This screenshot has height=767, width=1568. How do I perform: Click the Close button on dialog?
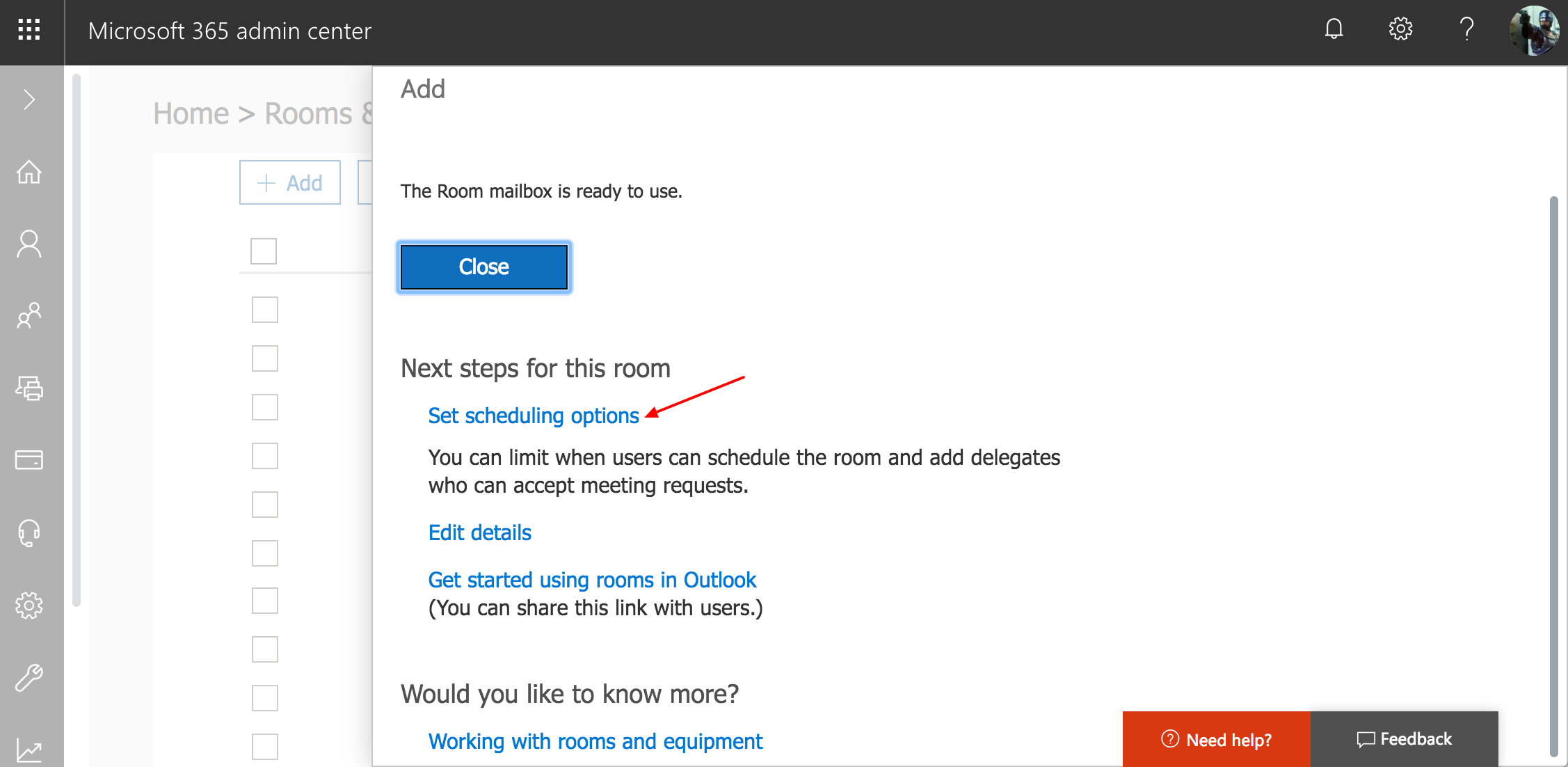tap(485, 266)
